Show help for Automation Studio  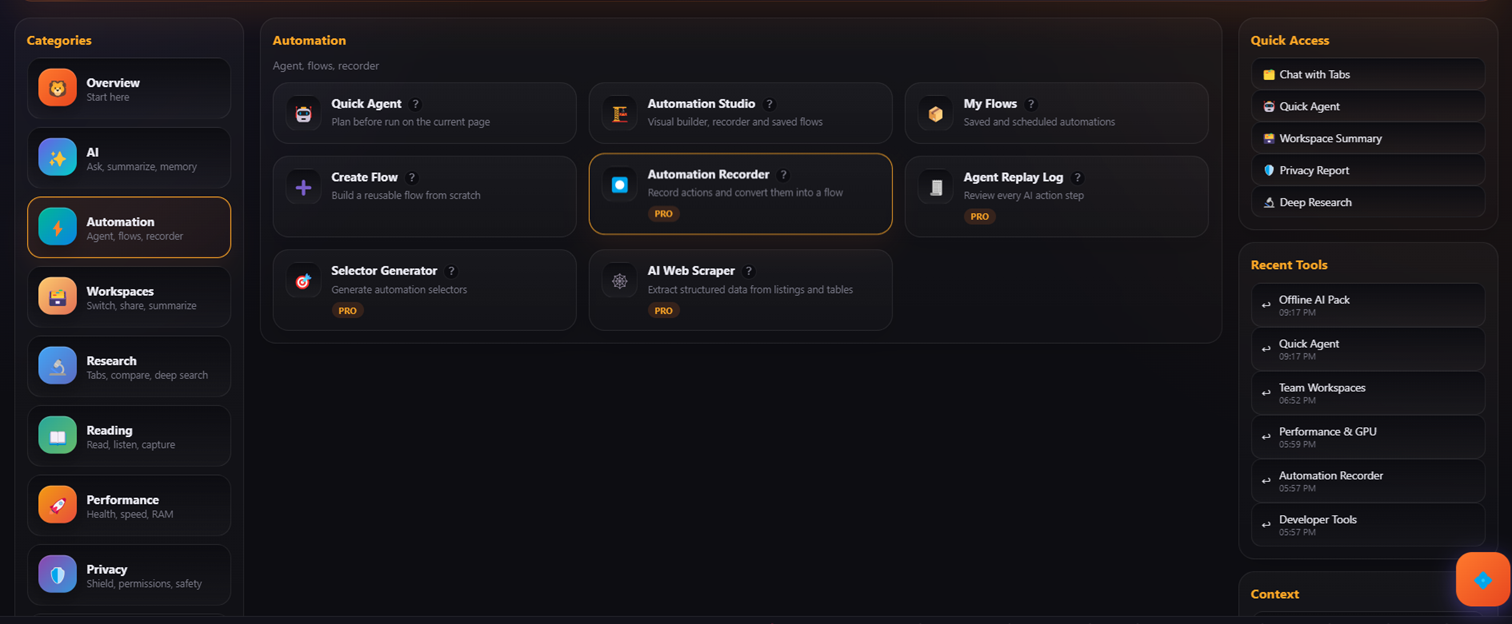(x=769, y=104)
